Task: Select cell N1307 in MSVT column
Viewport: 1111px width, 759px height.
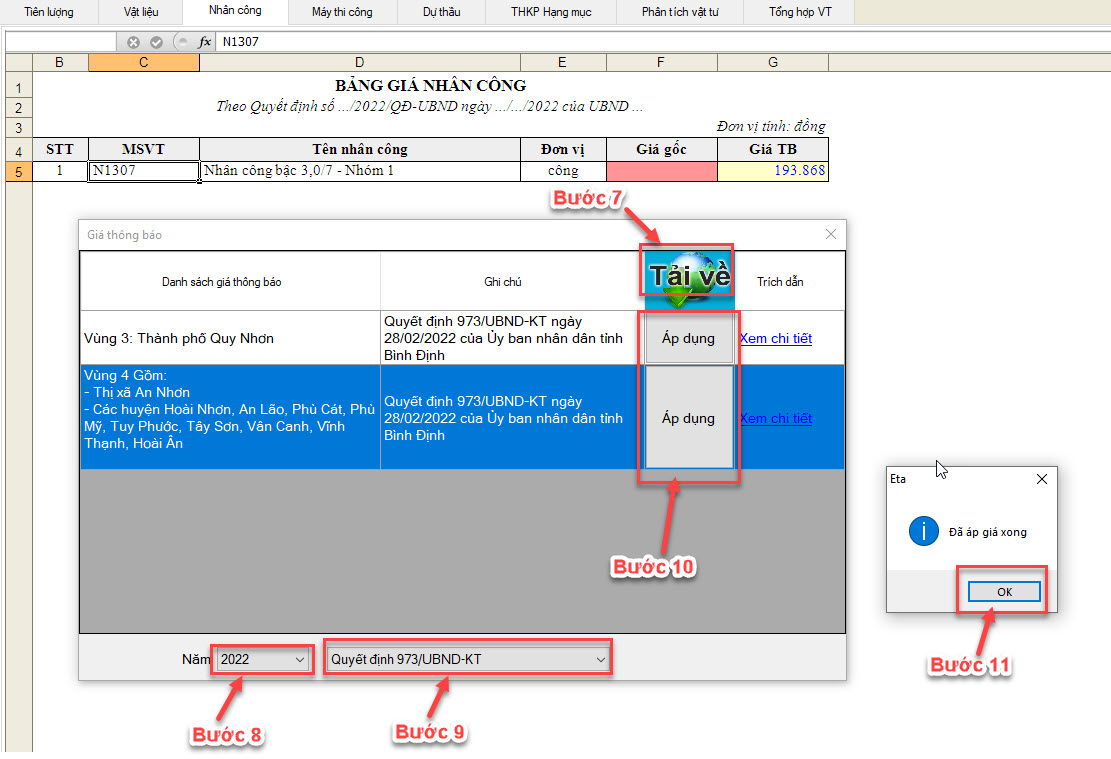Action: coord(144,171)
